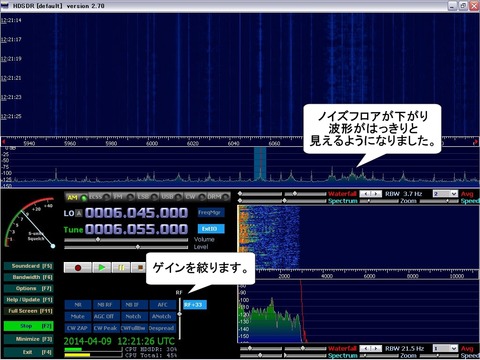Toggle the NB RF noise blanker
Screen dimensions: 480x360
pos(105,305)
